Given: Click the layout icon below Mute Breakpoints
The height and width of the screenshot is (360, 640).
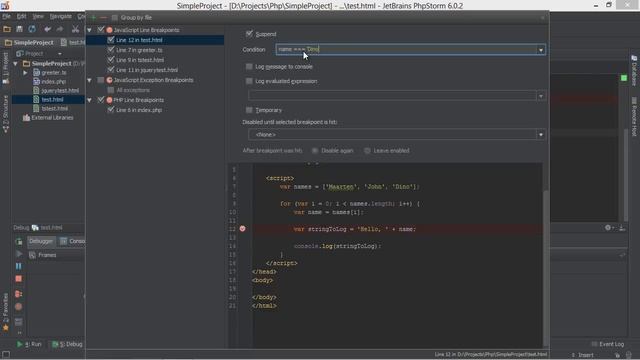Looking at the screenshot, I should 18,322.
